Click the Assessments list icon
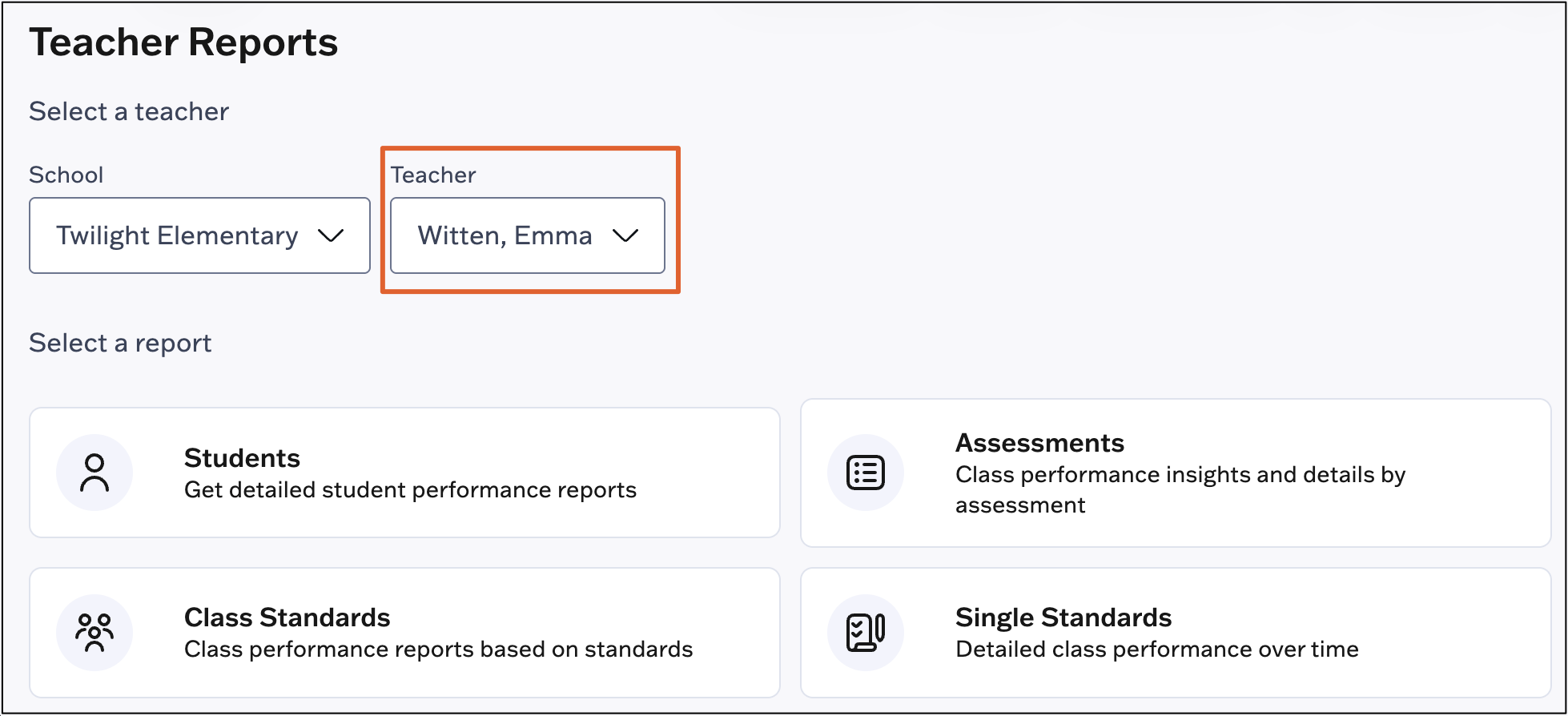Image resolution: width=1568 pixels, height=716 pixels. pos(866,473)
